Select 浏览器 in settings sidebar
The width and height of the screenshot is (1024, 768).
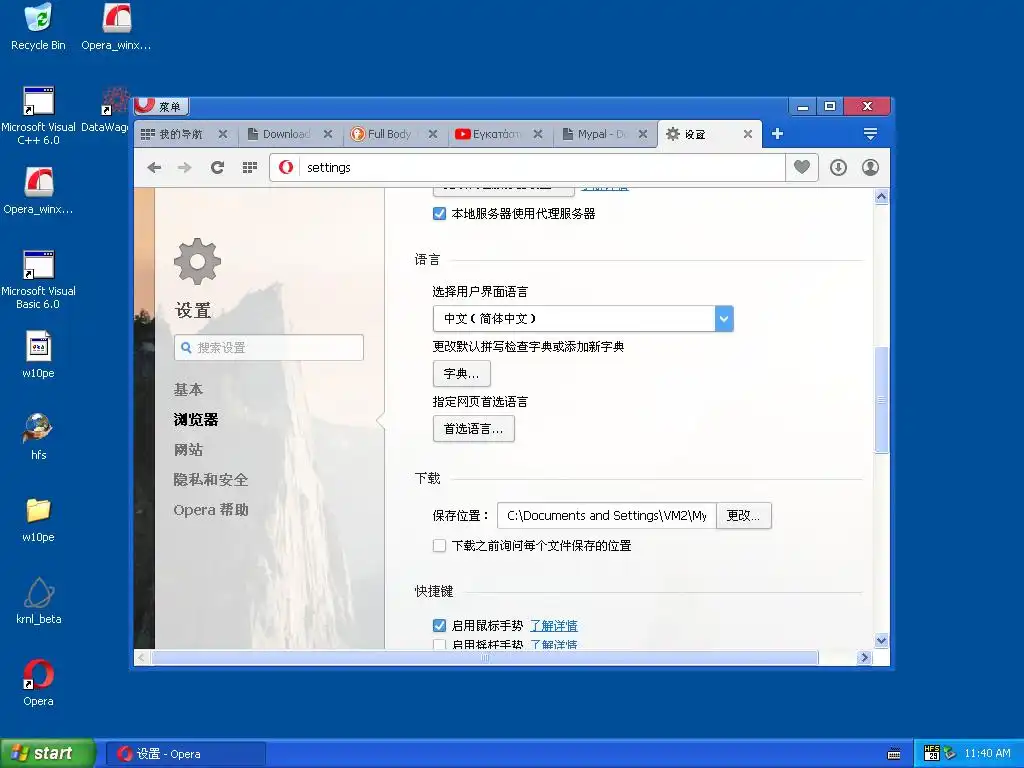pyautogui.click(x=196, y=420)
